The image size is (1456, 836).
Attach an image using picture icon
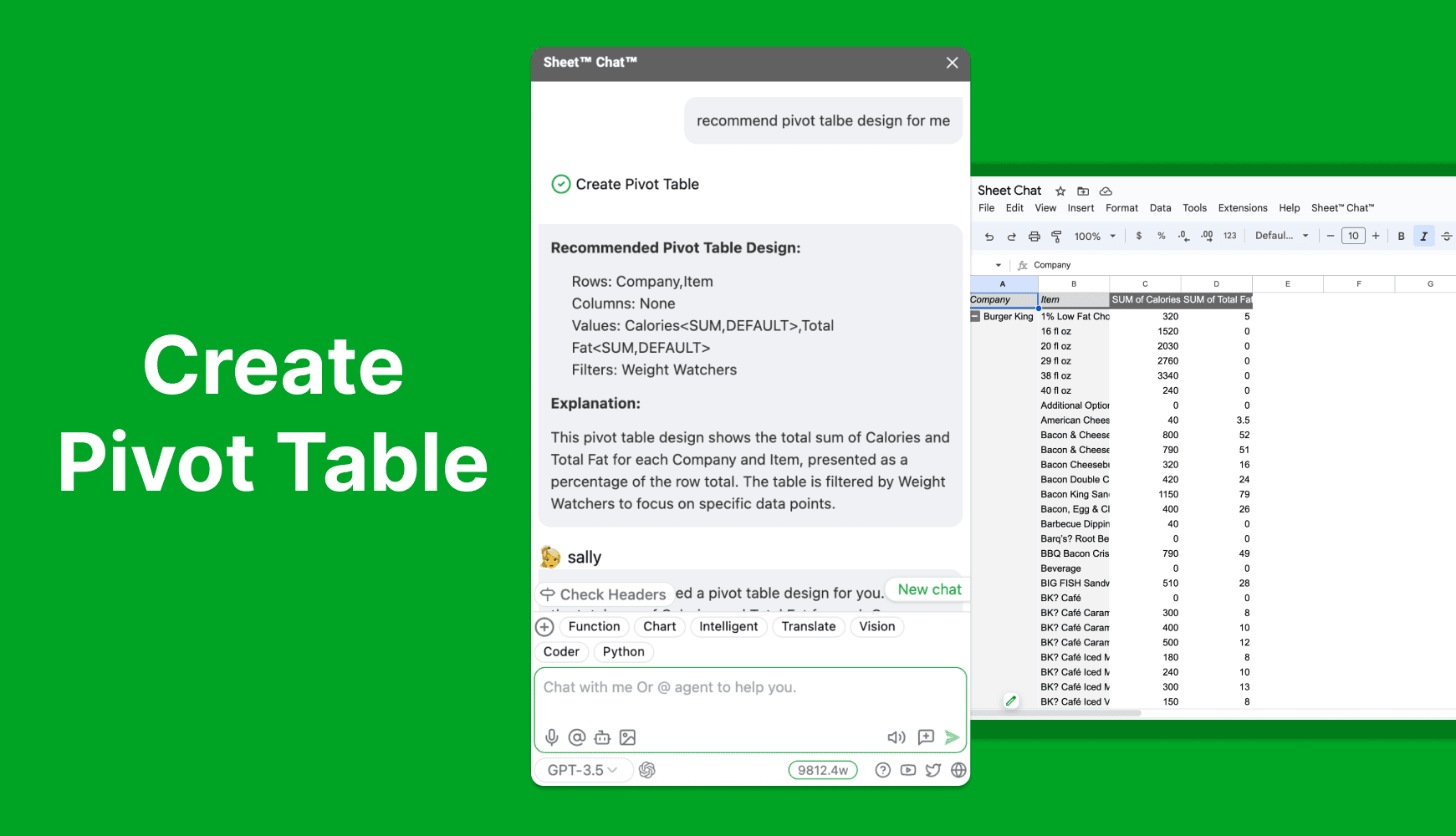(x=627, y=737)
